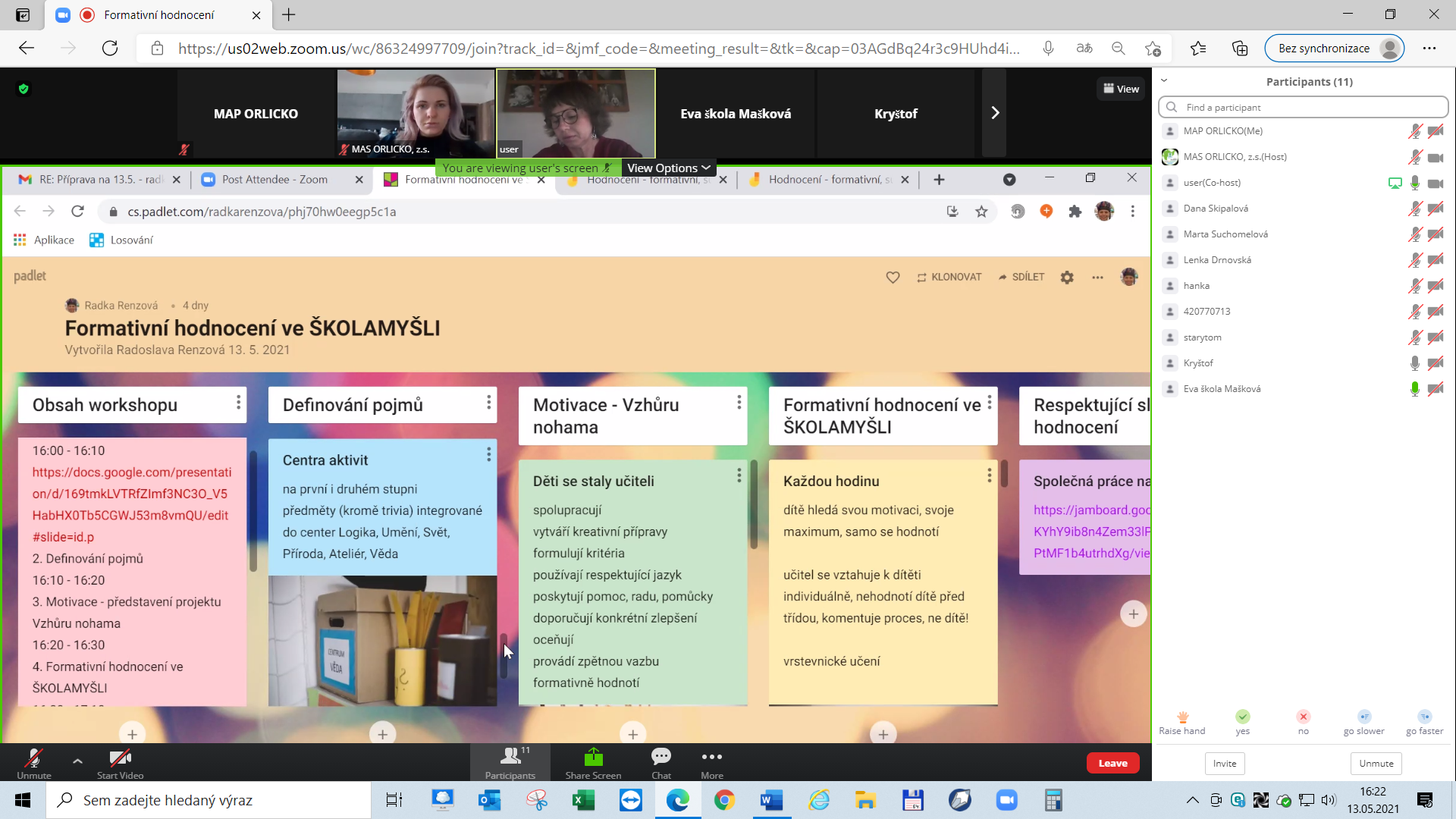Image resolution: width=1456 pixels, height=819 pixels.
Task: Open the More options icon in the Zoom toolbar
Action: [711, 757]
